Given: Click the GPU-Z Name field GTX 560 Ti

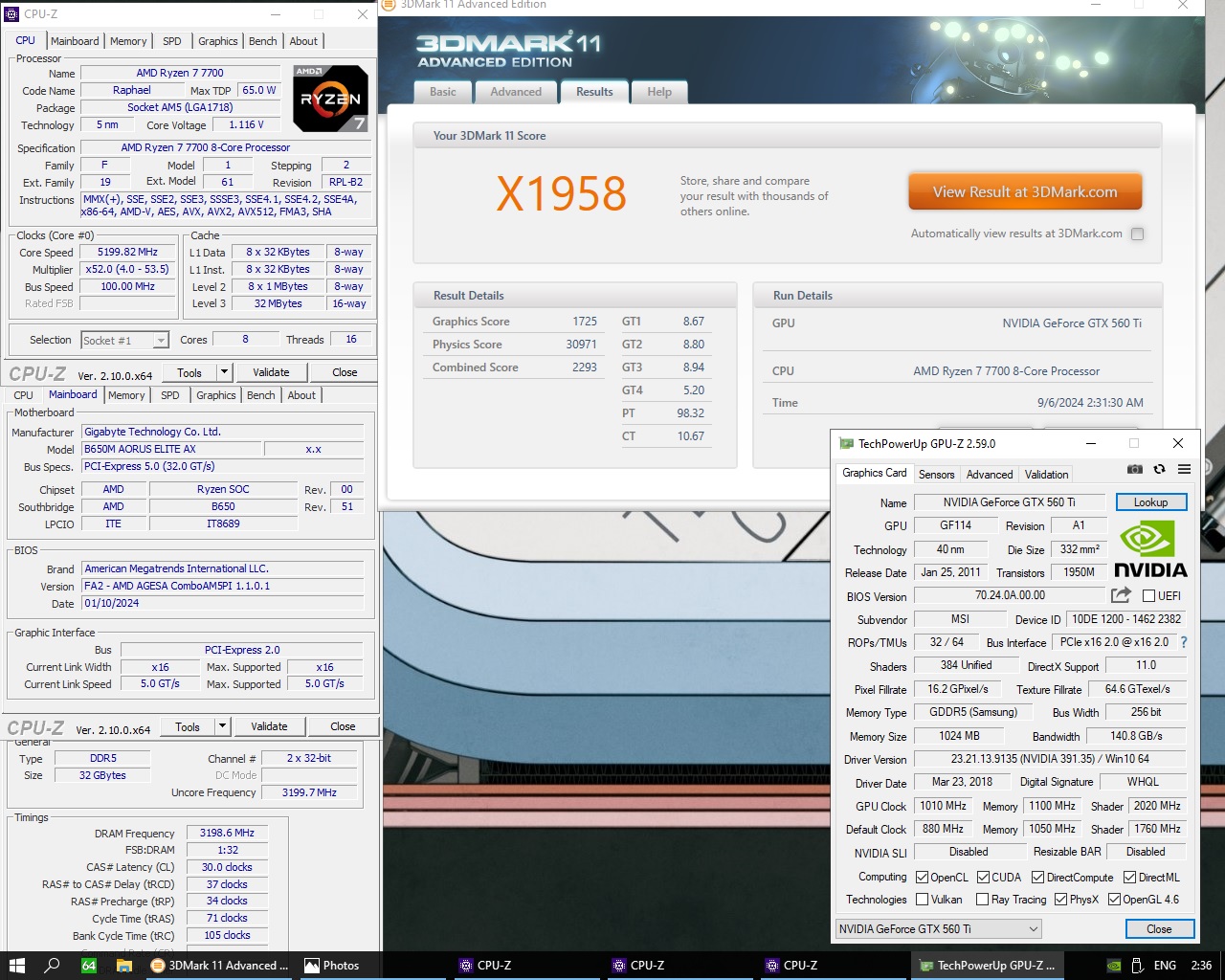Looking at the screenshot, I should click(x=1010, y=502).
